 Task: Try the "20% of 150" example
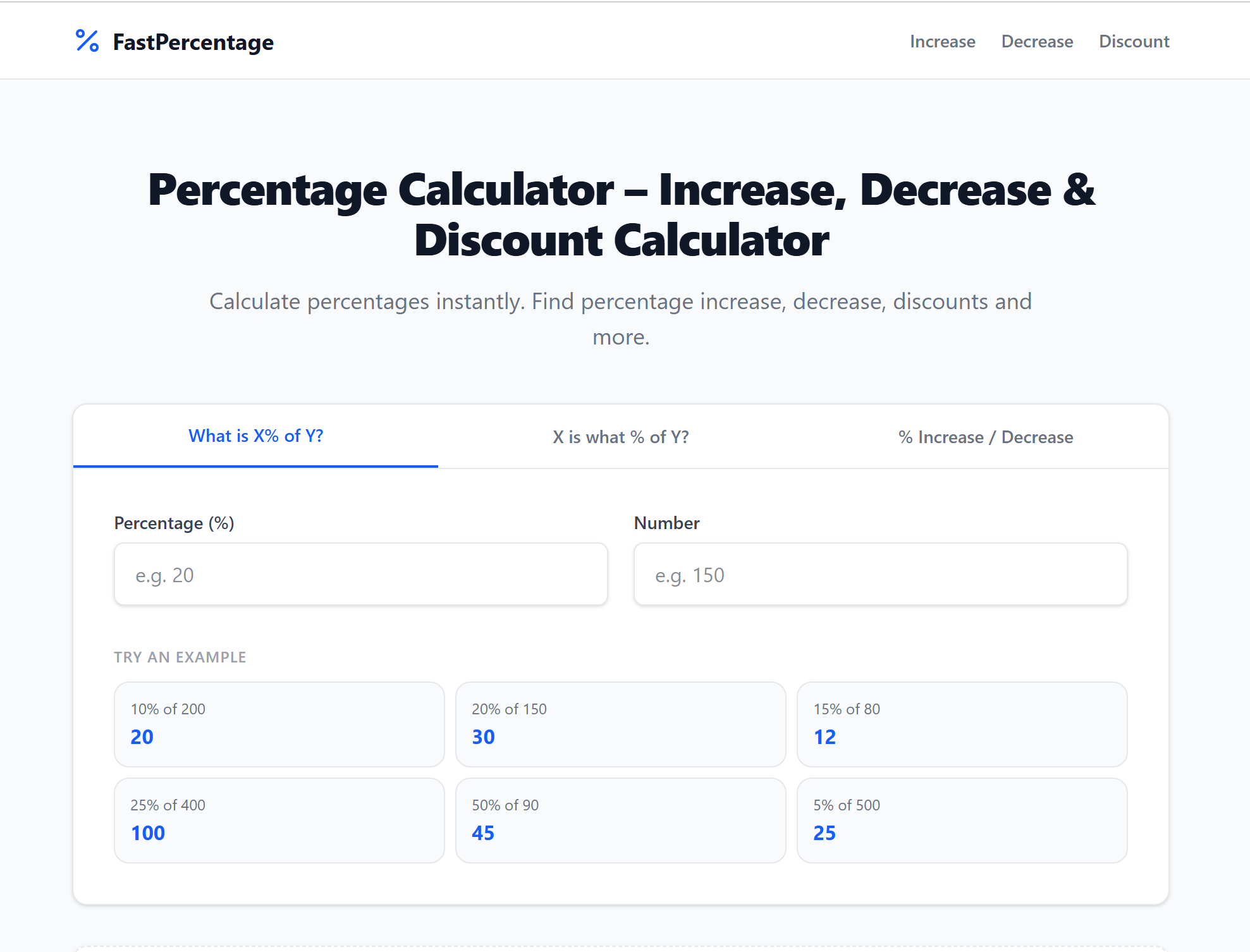coord(621,724)
